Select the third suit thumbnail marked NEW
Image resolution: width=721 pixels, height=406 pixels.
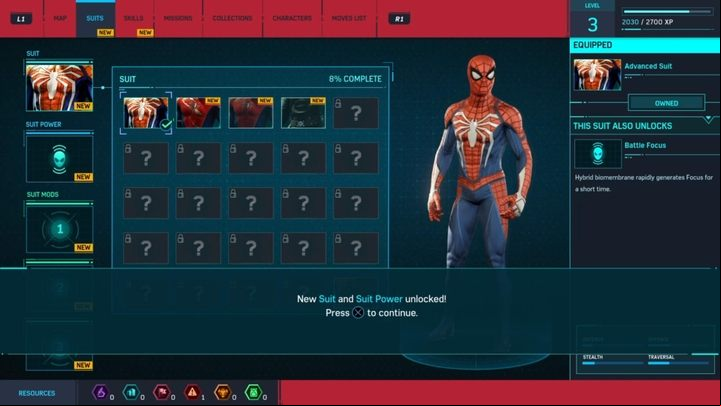click(x=251, y=113)
